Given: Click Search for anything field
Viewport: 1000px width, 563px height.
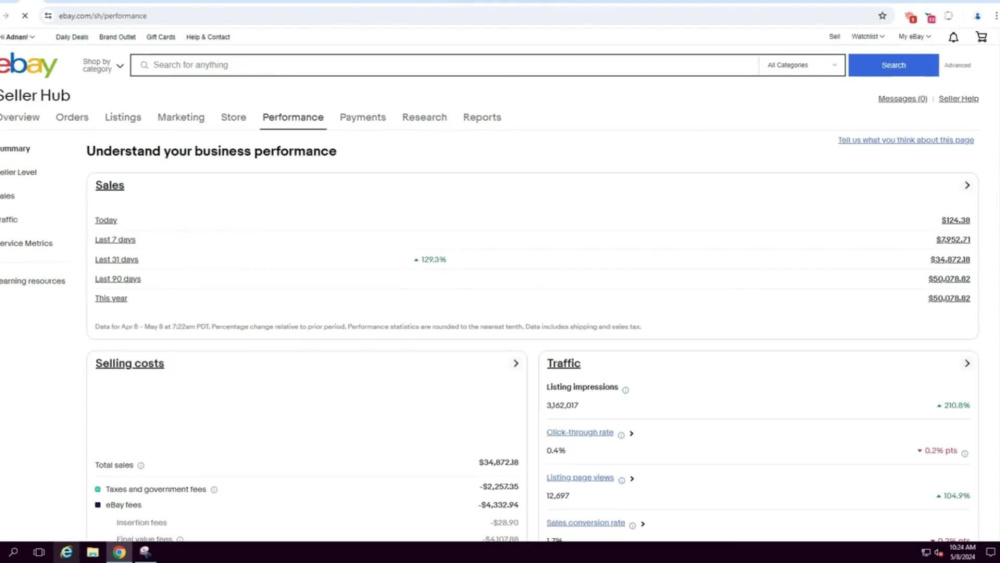Looking at the screenshot, I should [445, 65].
